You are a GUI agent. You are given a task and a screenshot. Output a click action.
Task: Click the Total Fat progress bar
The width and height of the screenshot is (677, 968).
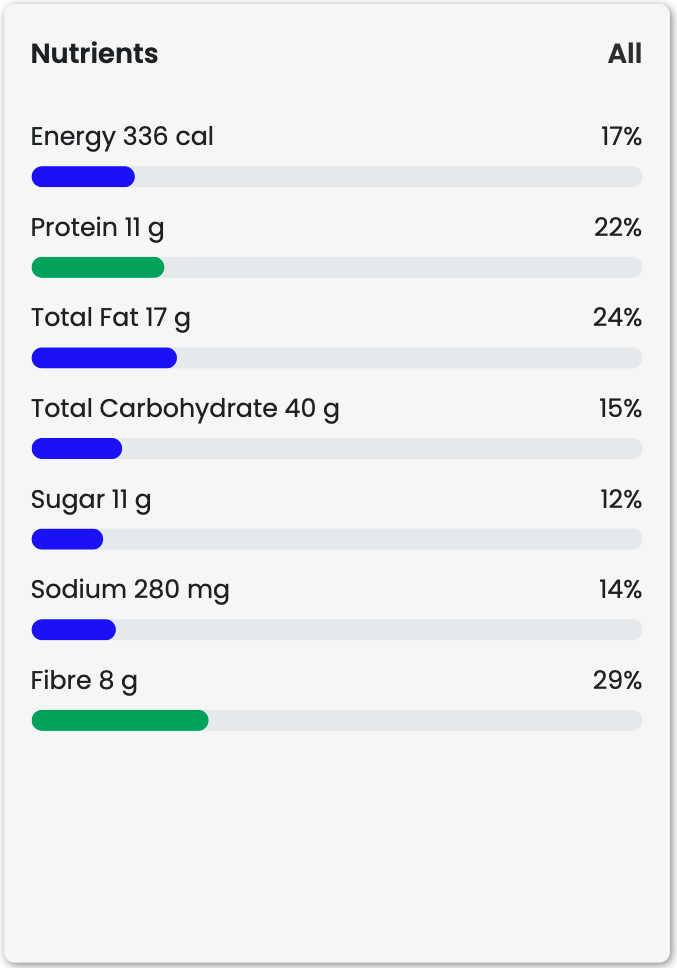pyautogui.click(x=104, y=358)
